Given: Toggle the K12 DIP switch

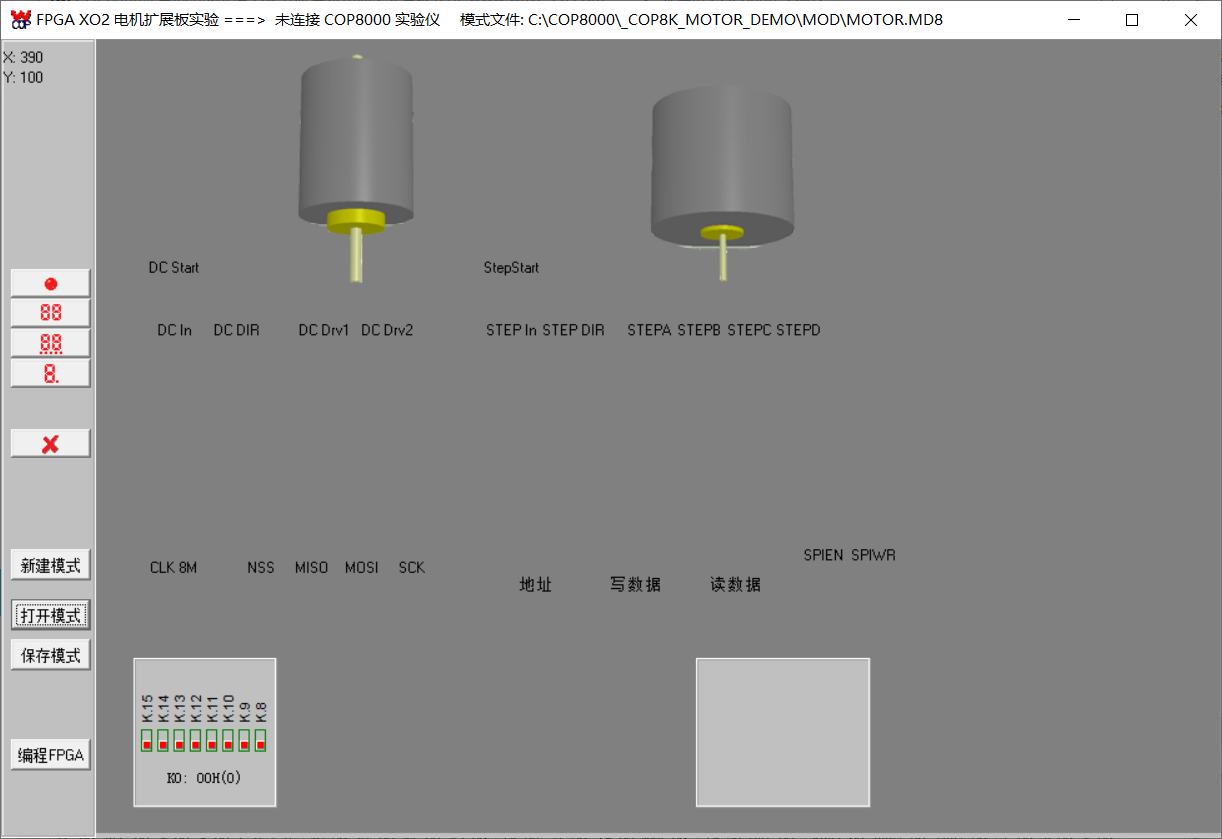Looking at the screenshot, I should [196, 741].
